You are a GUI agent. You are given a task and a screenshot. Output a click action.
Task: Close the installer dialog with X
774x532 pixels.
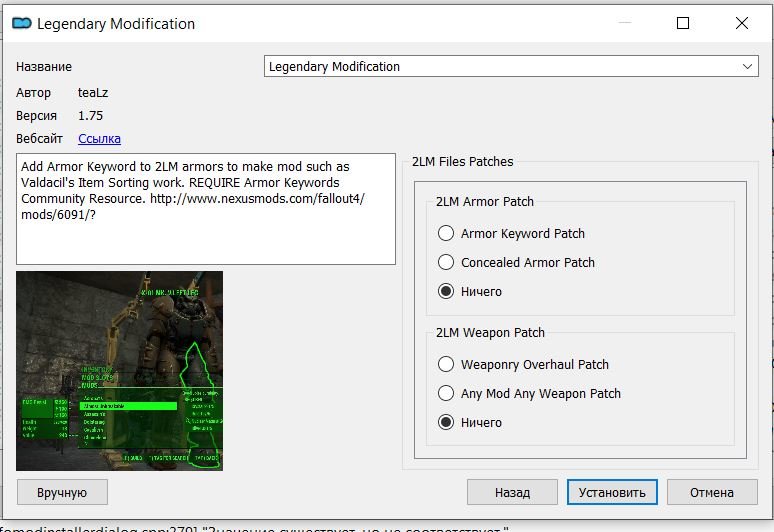point(741,23)
